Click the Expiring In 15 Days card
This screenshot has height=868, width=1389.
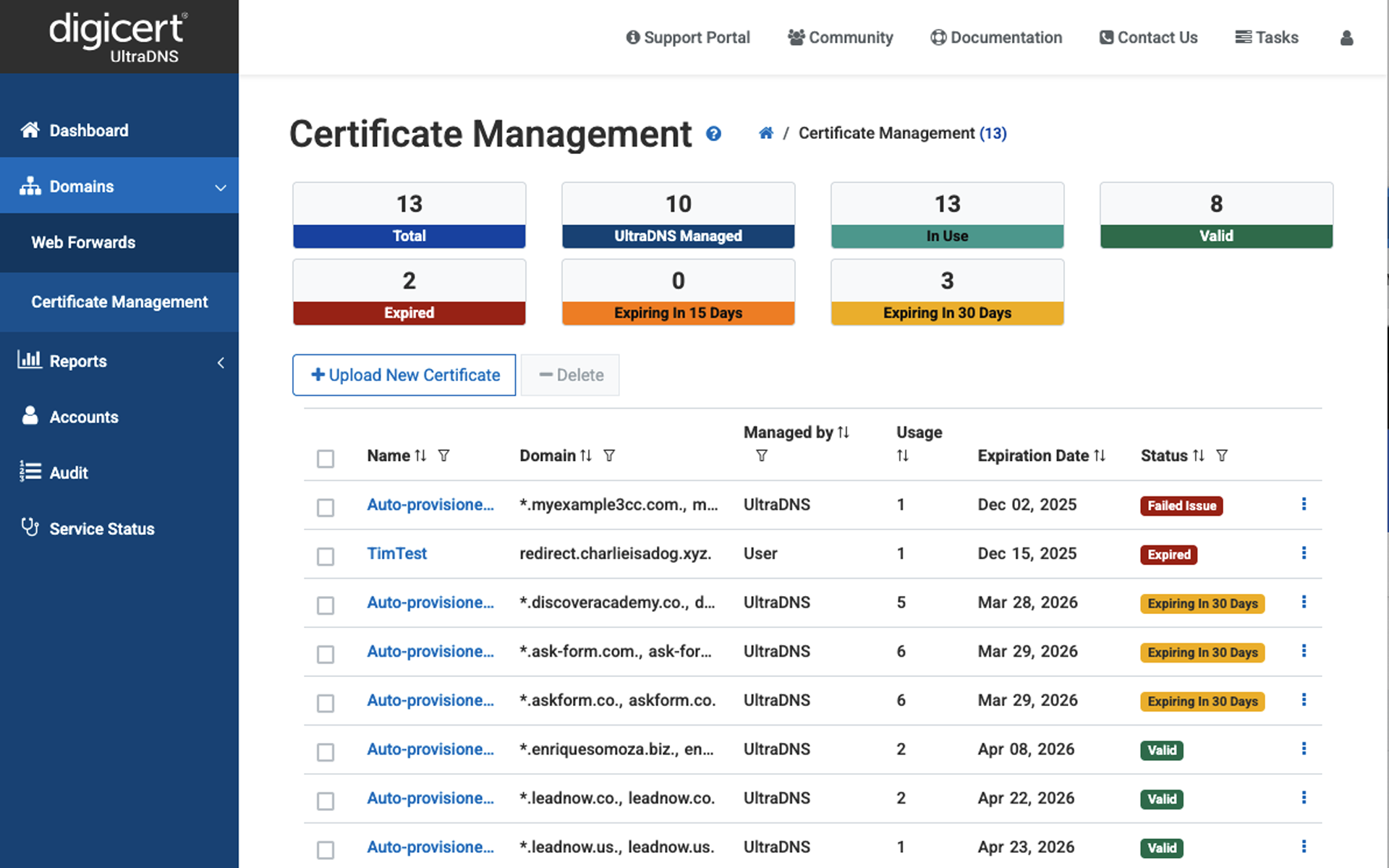tap(679, 292)
